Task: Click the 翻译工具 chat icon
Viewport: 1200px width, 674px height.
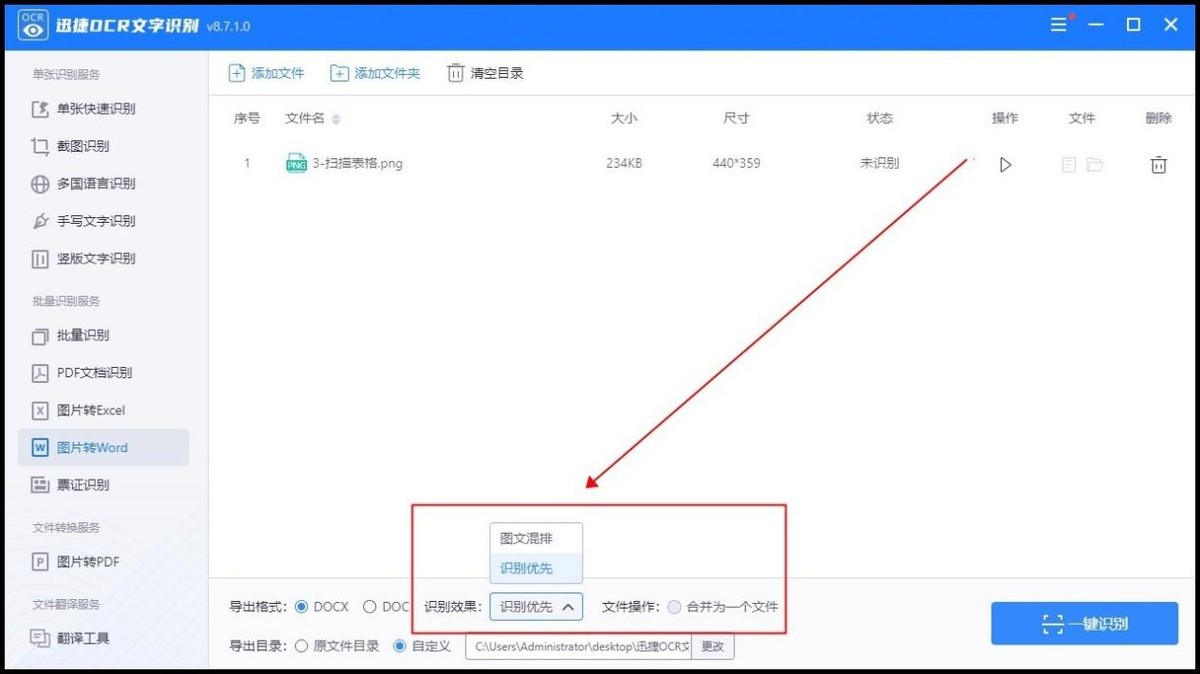Action: tap(40, 638)
